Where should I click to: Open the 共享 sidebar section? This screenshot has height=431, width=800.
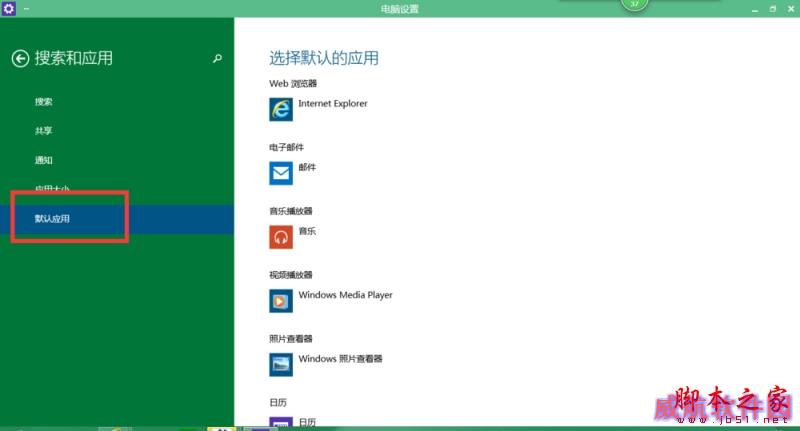click(x=43, y=131)
